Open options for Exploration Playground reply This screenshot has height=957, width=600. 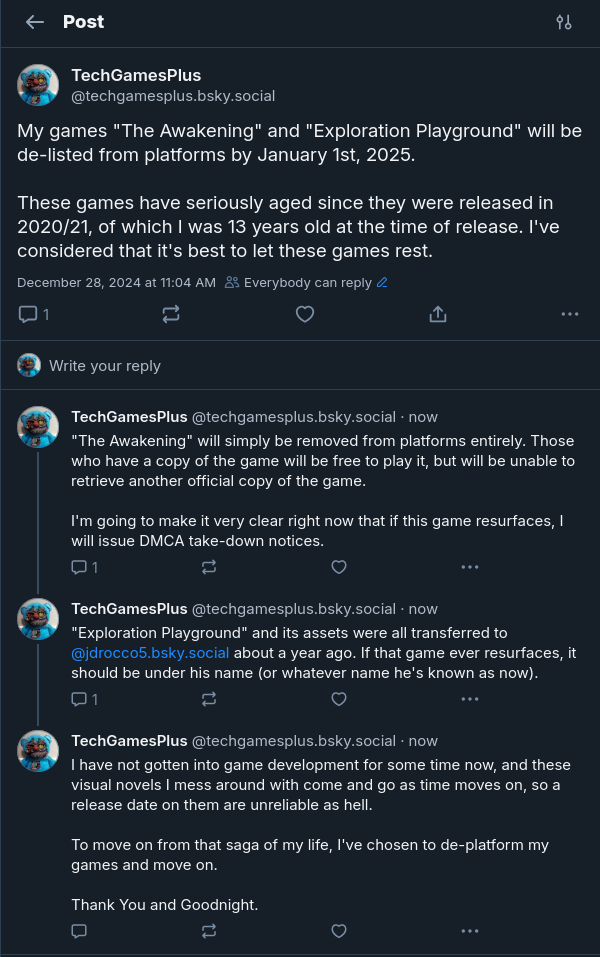click(x=470, y=699)
